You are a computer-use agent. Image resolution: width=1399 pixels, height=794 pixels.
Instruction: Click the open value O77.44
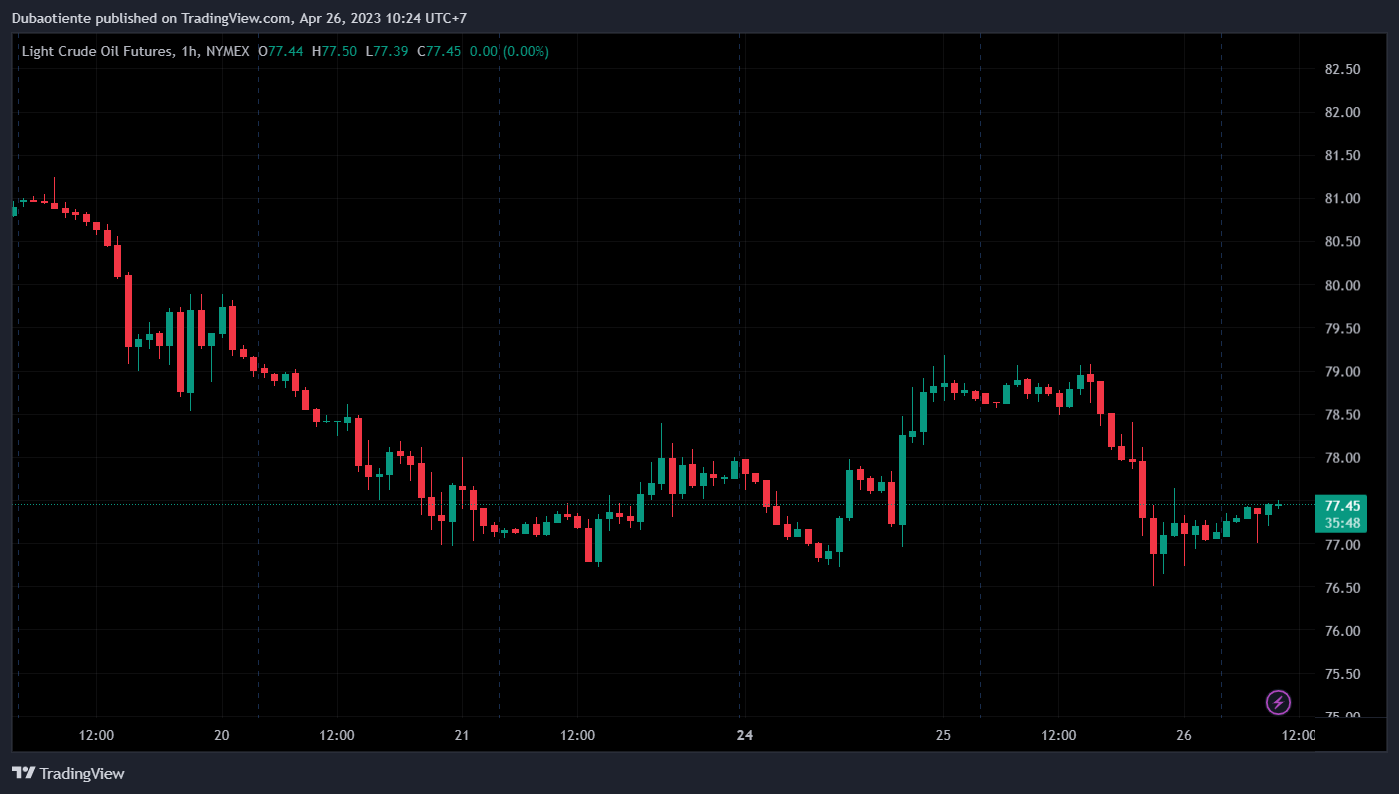coord(281,51)
